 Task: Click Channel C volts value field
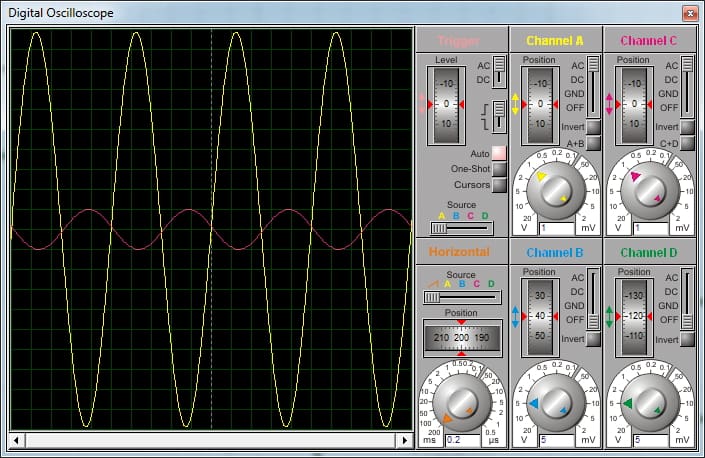[651, 228]
